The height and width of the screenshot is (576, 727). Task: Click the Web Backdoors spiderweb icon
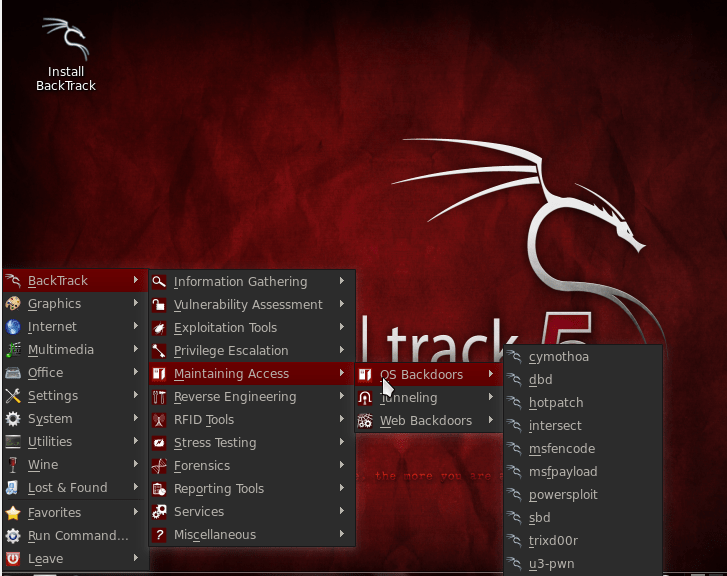pos(365,421)
